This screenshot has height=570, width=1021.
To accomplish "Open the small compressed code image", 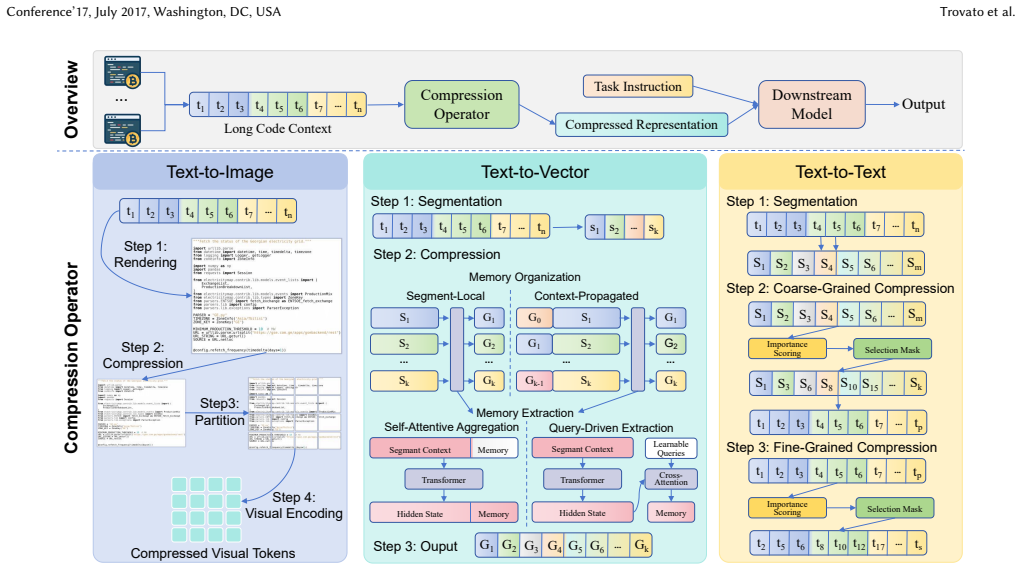I will coord(141,413).
